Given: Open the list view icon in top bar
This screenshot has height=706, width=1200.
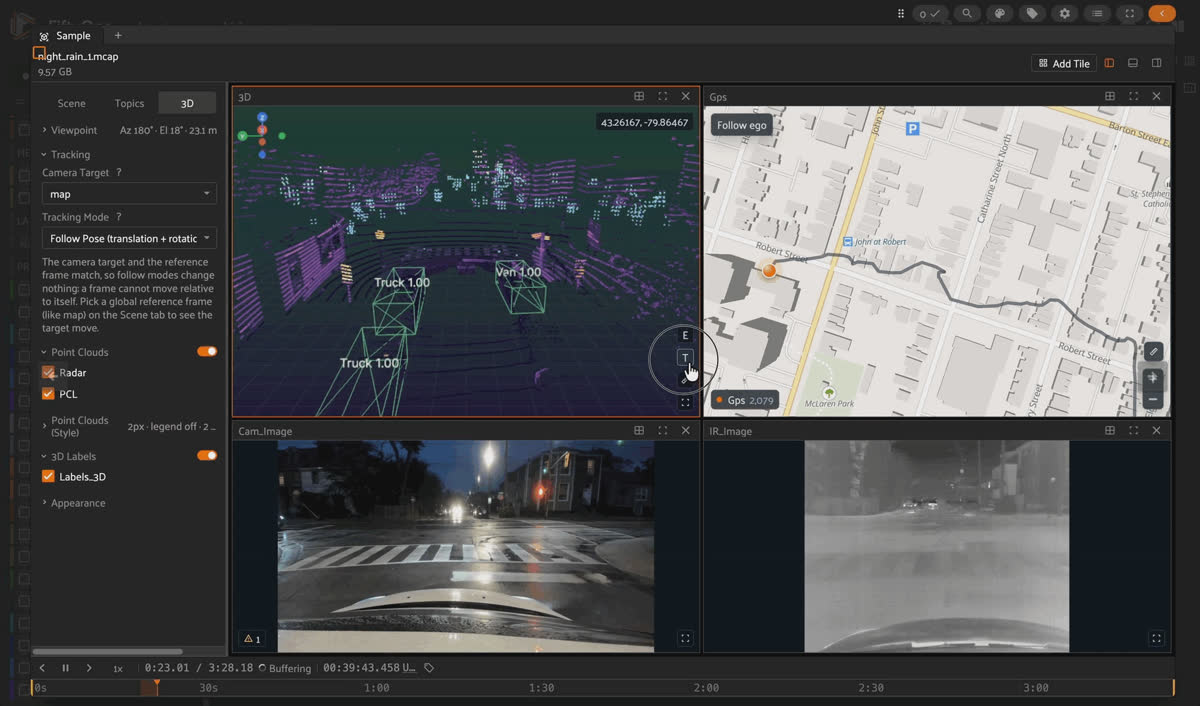Looking at the screenshot, I should point(1098,14).
